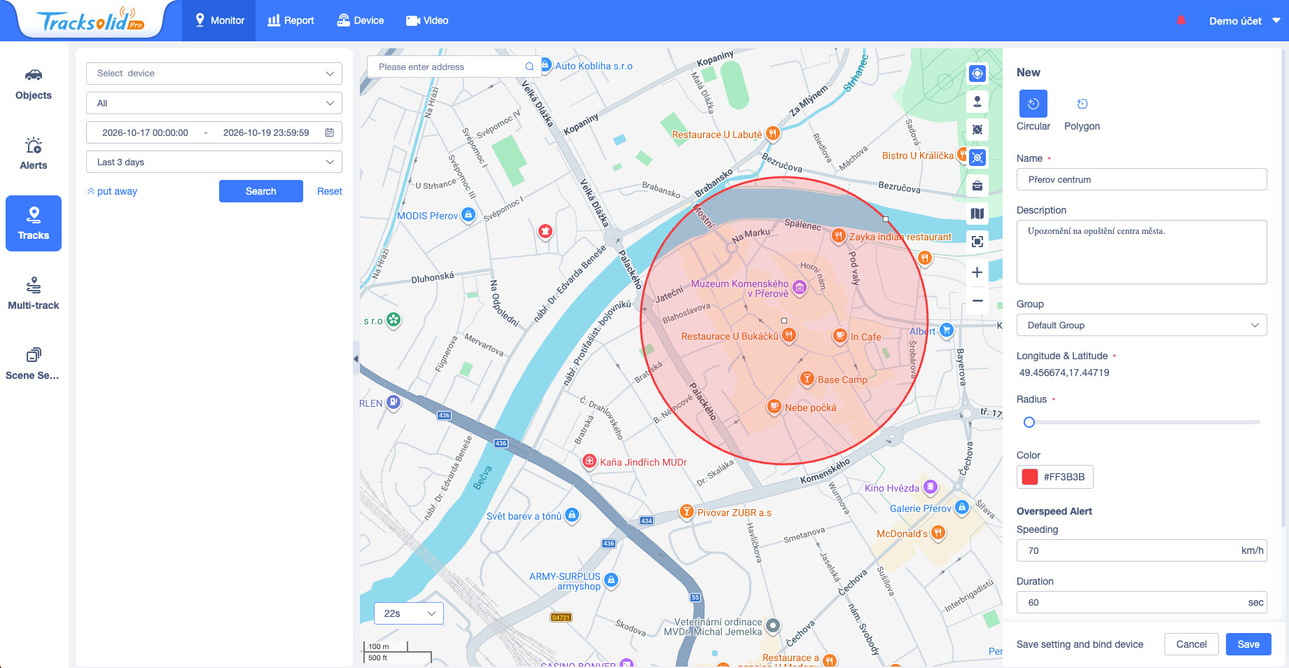Viewport: 1289px width, 668px height.
Task: Click the circle geofence edge handle
Action: (x=886, y=218)
